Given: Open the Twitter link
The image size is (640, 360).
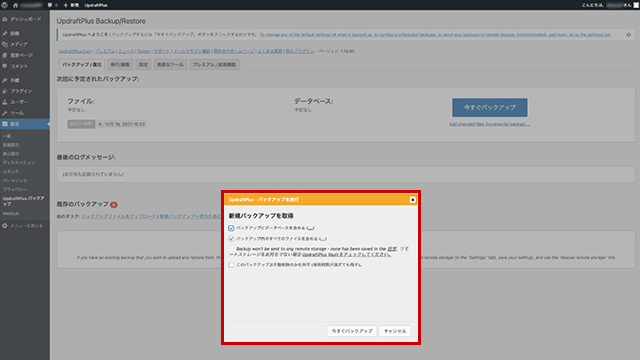Looking at the screenshot, I should 144,51.
